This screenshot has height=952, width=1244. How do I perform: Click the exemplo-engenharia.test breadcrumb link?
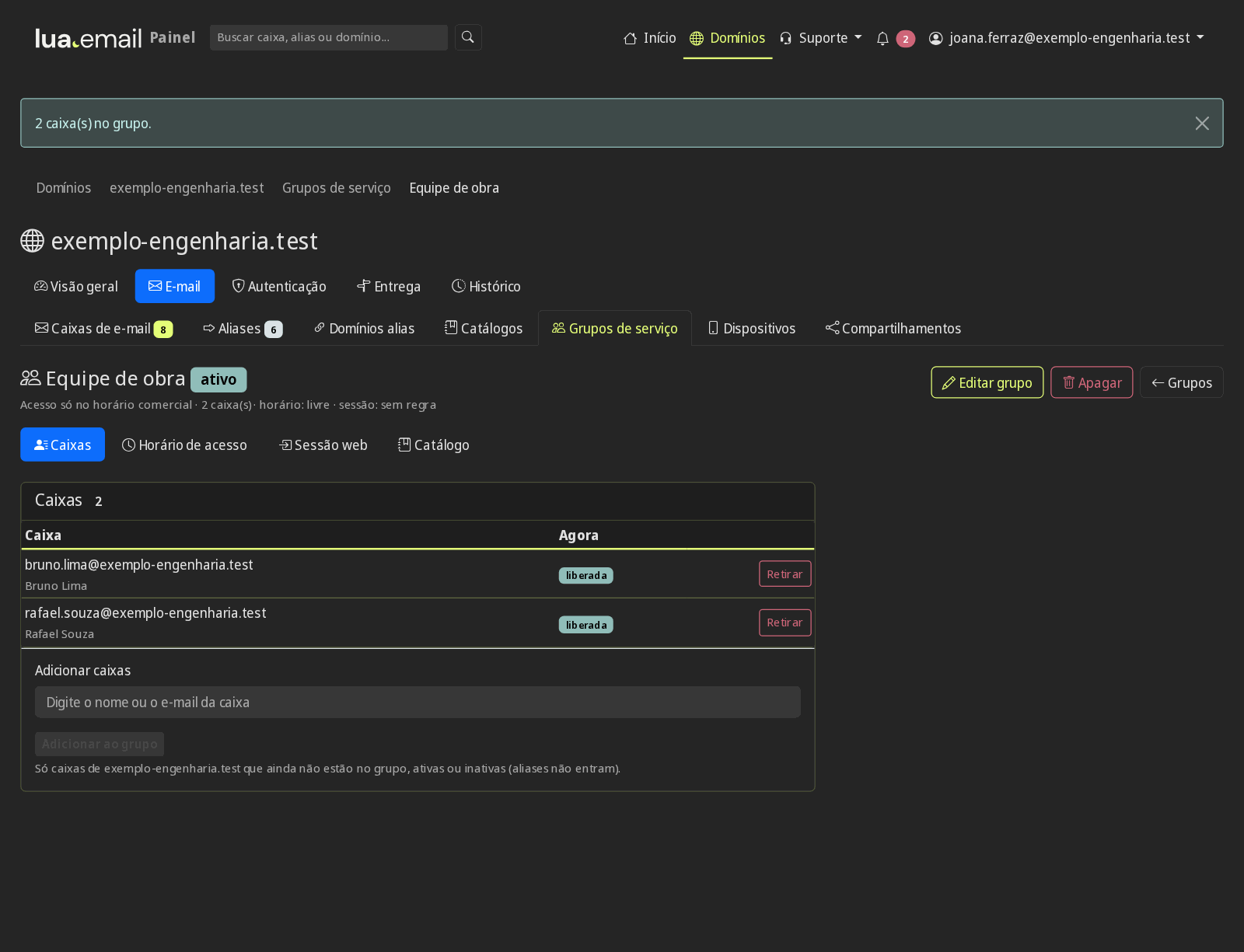pyautogui.click(x=187, y=188)
